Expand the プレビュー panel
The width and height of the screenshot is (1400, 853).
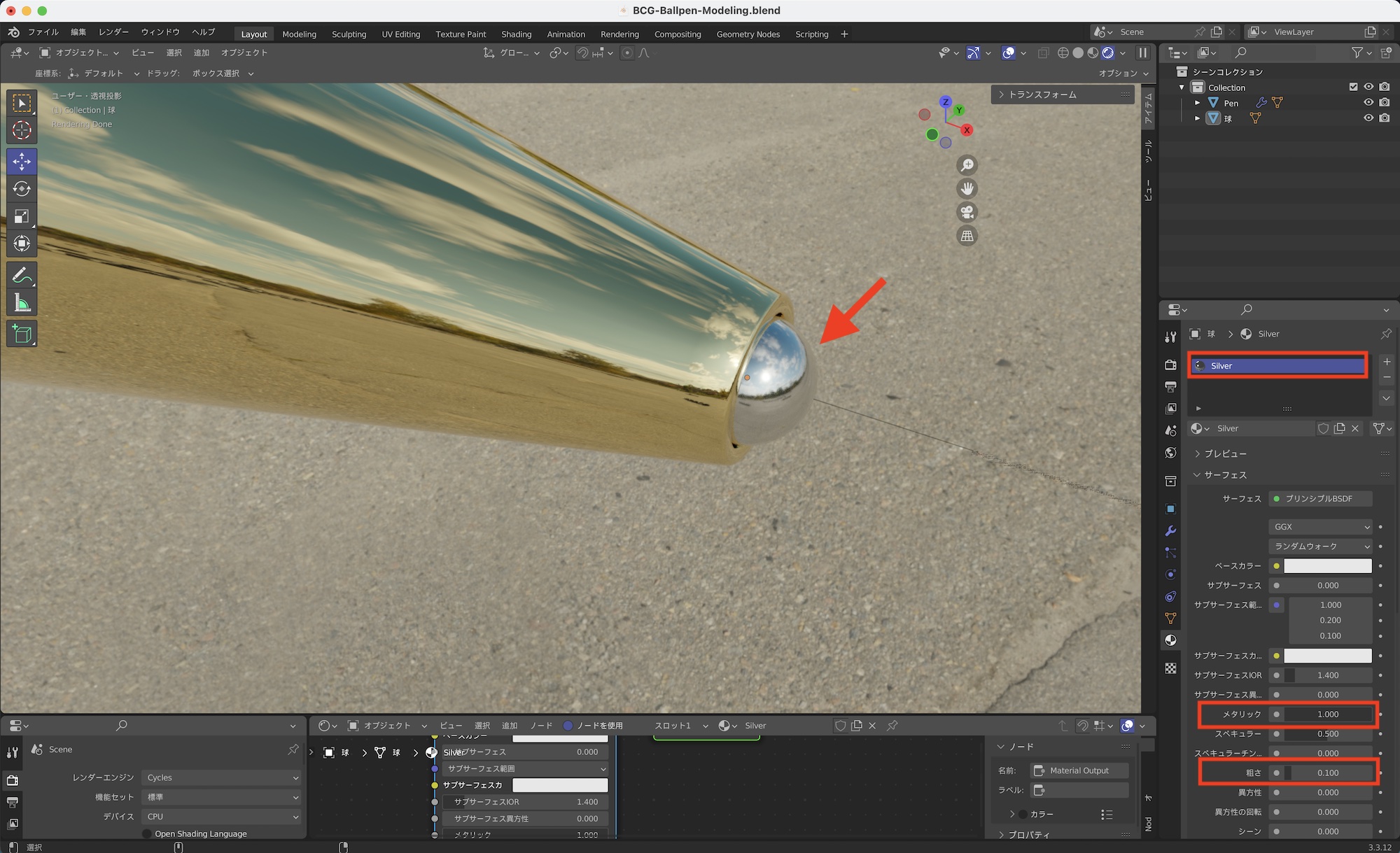(1224, 453)
